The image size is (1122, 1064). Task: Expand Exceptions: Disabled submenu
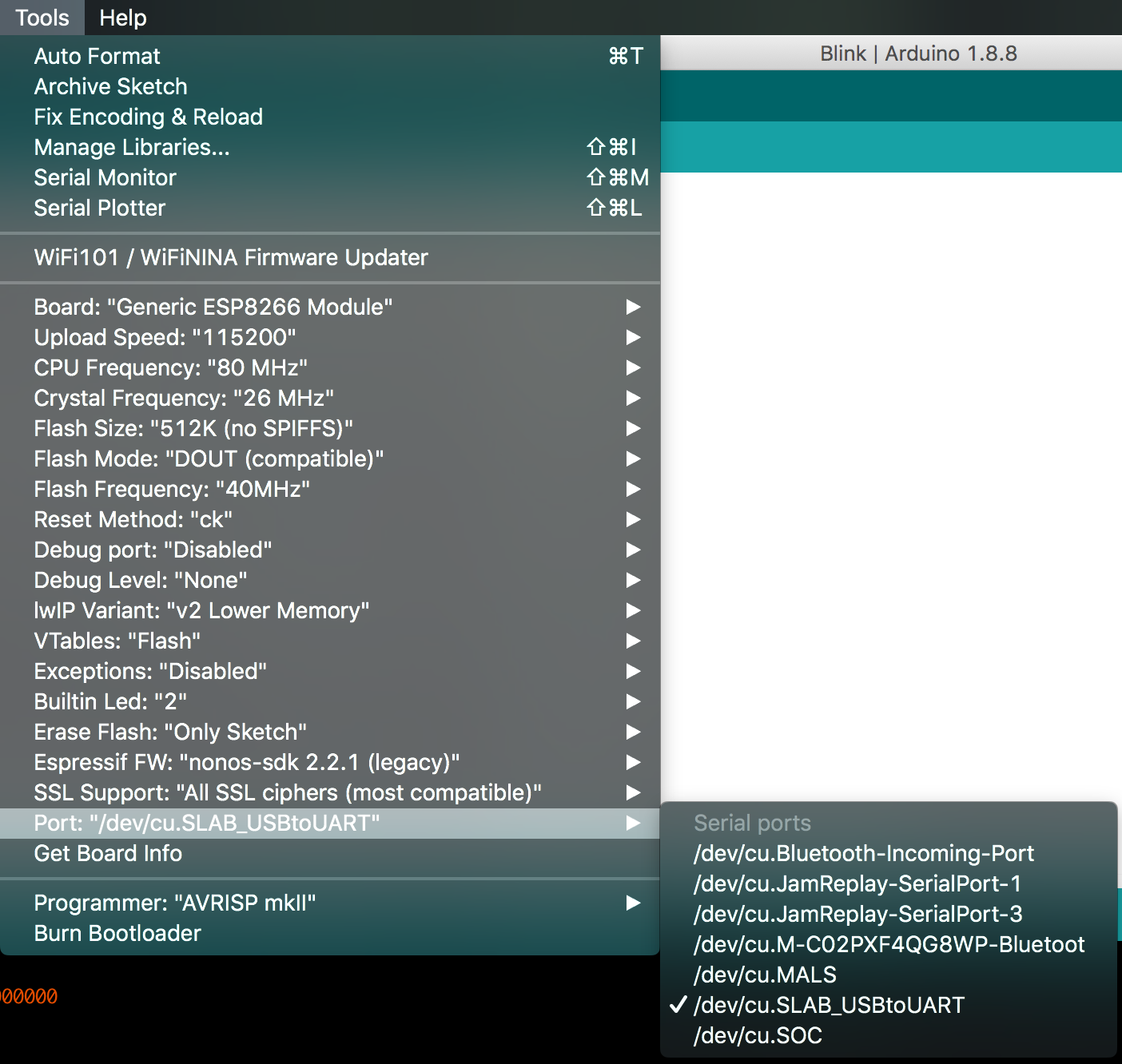330,671
